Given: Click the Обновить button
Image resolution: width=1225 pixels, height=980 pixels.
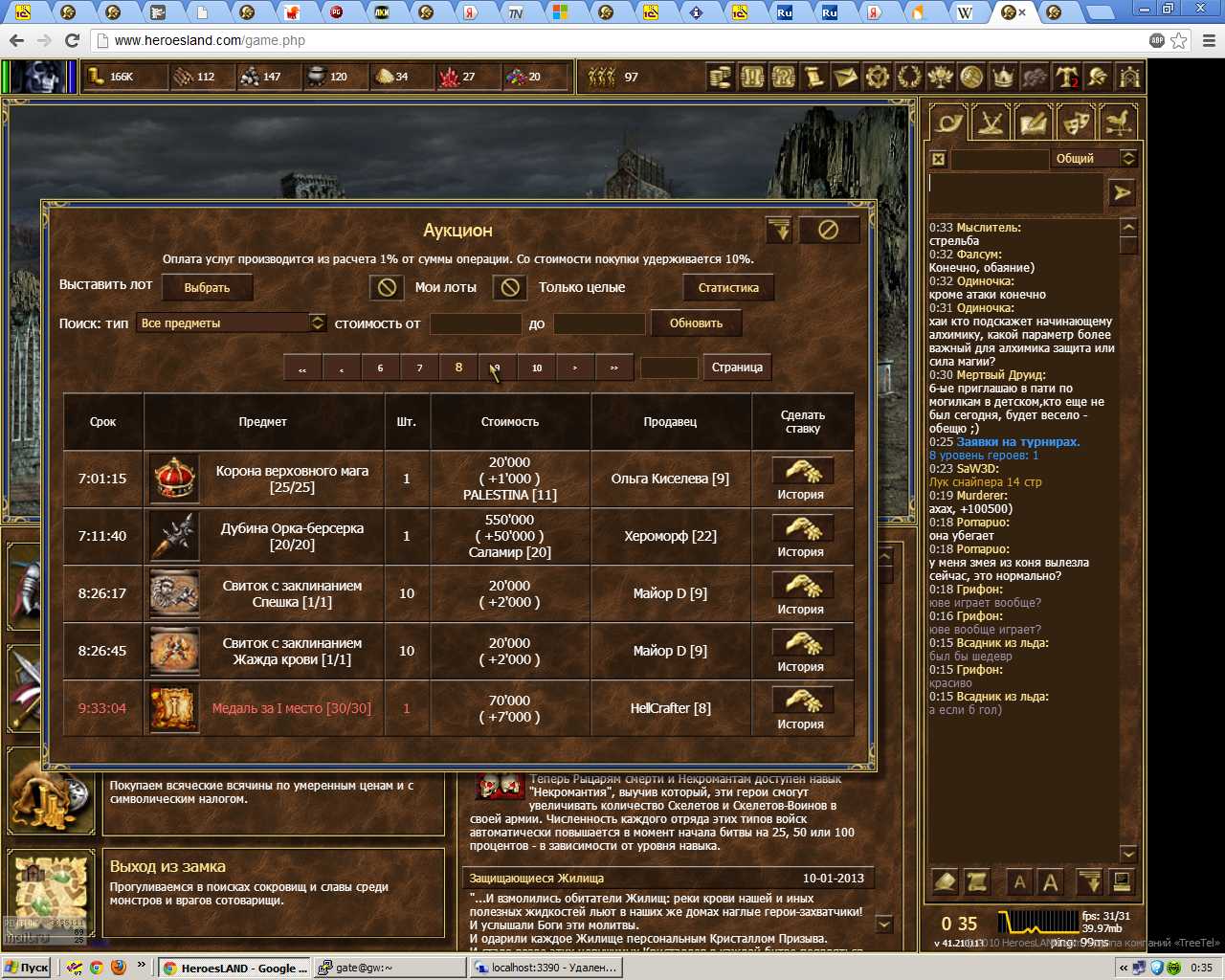Looking at the screenshot, I should (696, 323).
